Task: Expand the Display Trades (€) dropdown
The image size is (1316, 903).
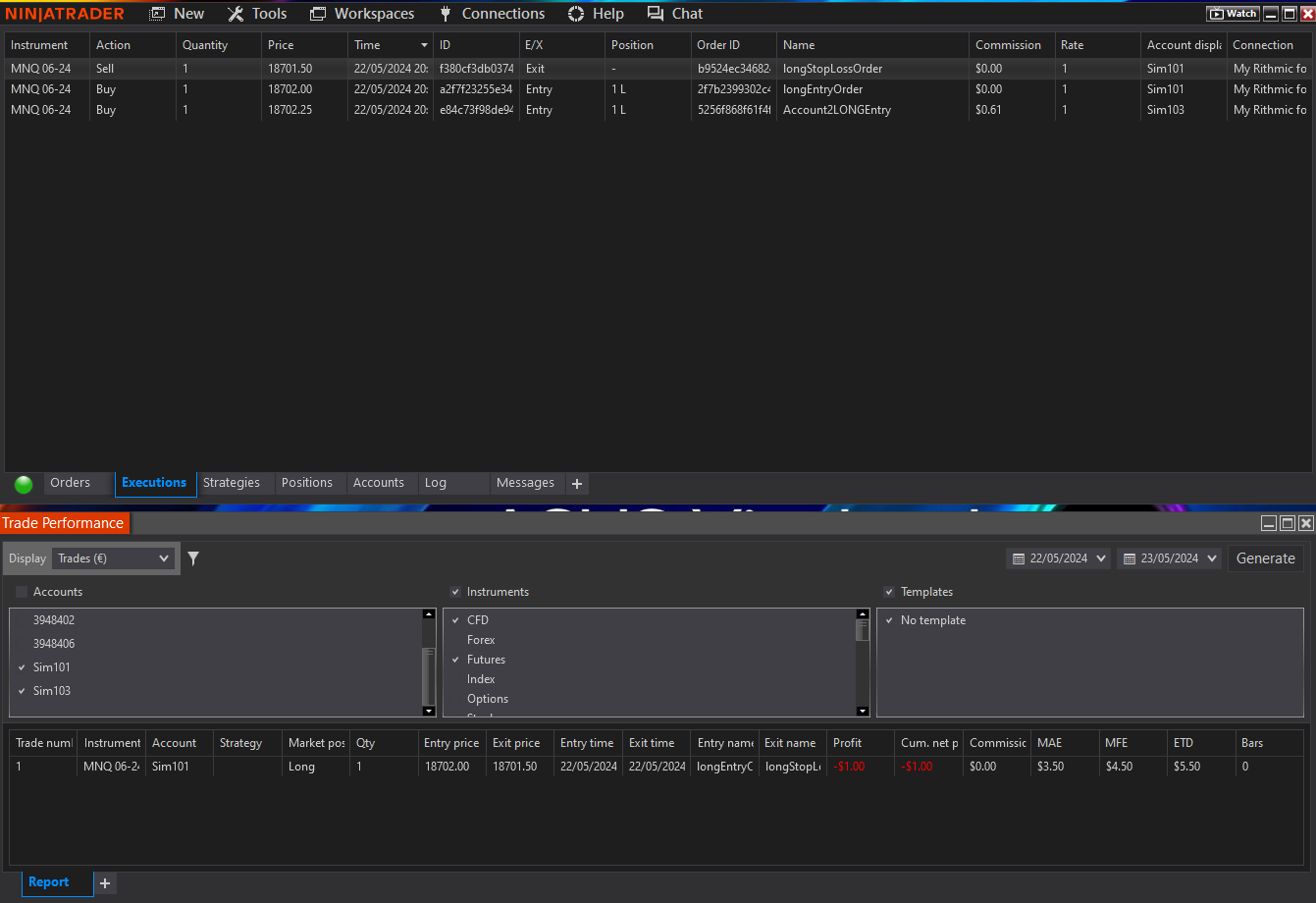Action: [113, 558]
